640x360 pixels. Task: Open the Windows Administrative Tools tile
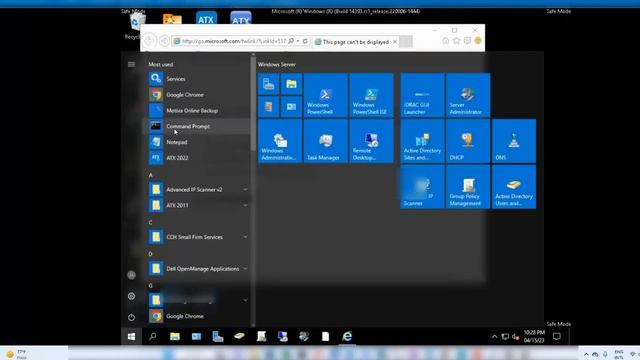(280, 141)
